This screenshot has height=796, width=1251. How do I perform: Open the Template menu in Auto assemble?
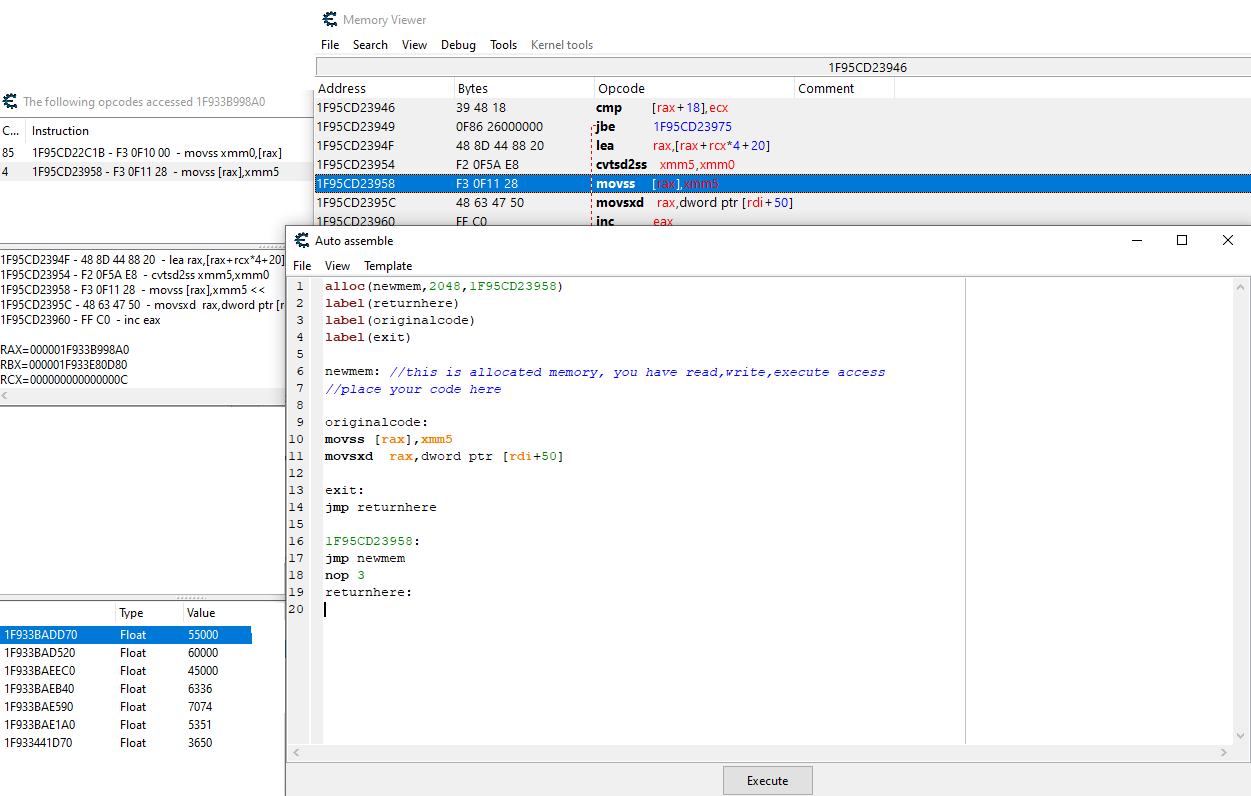[388, 266]
